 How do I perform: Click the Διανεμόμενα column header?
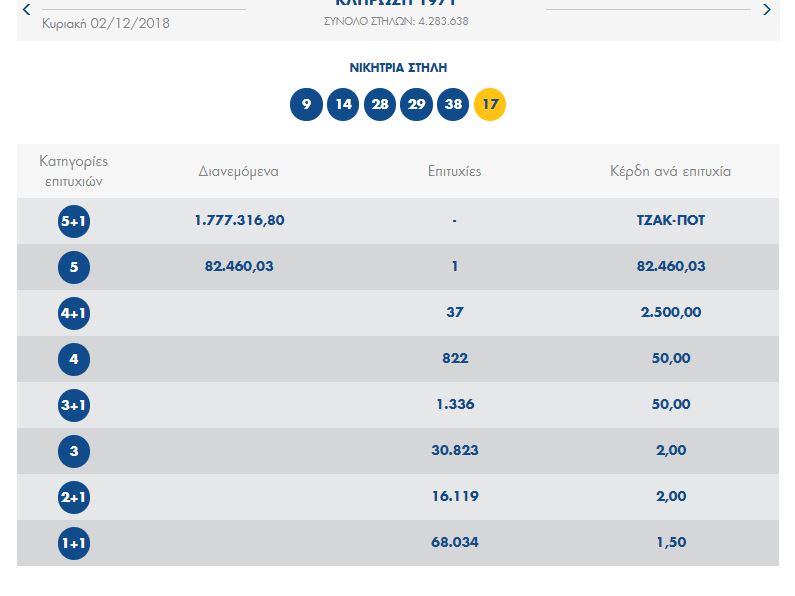click(x=238, y=171)
